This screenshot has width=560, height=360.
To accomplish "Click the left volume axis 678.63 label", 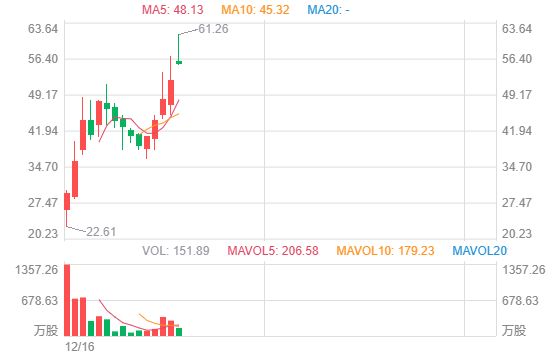I will click(39, 301).
